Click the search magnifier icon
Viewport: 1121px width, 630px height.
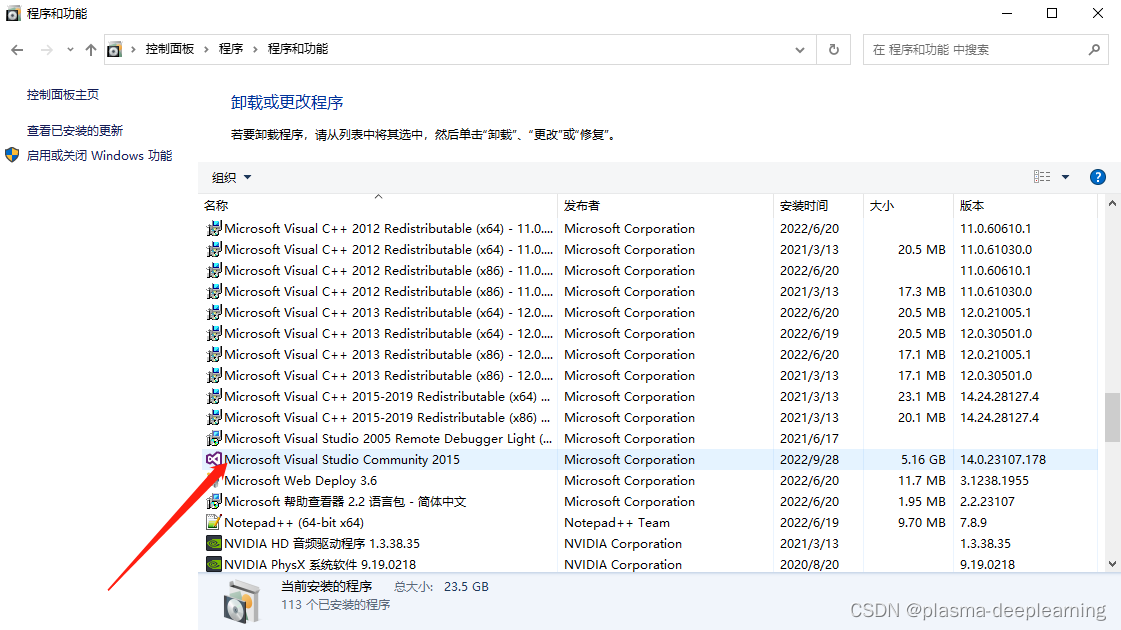coord(1094,49)
